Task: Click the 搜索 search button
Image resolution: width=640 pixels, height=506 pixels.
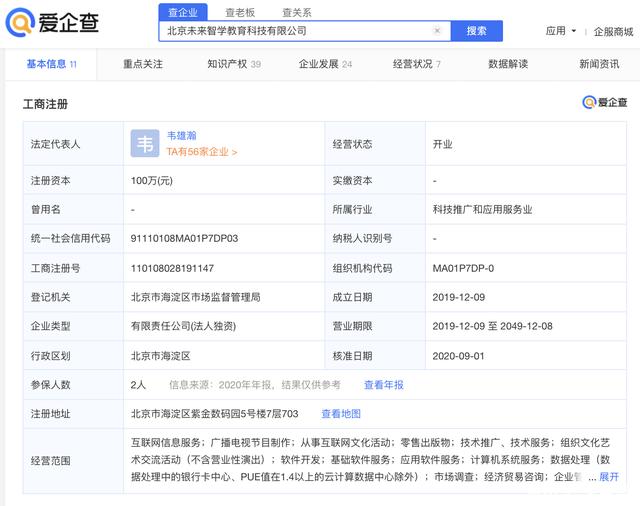Action: click(476, 31)
